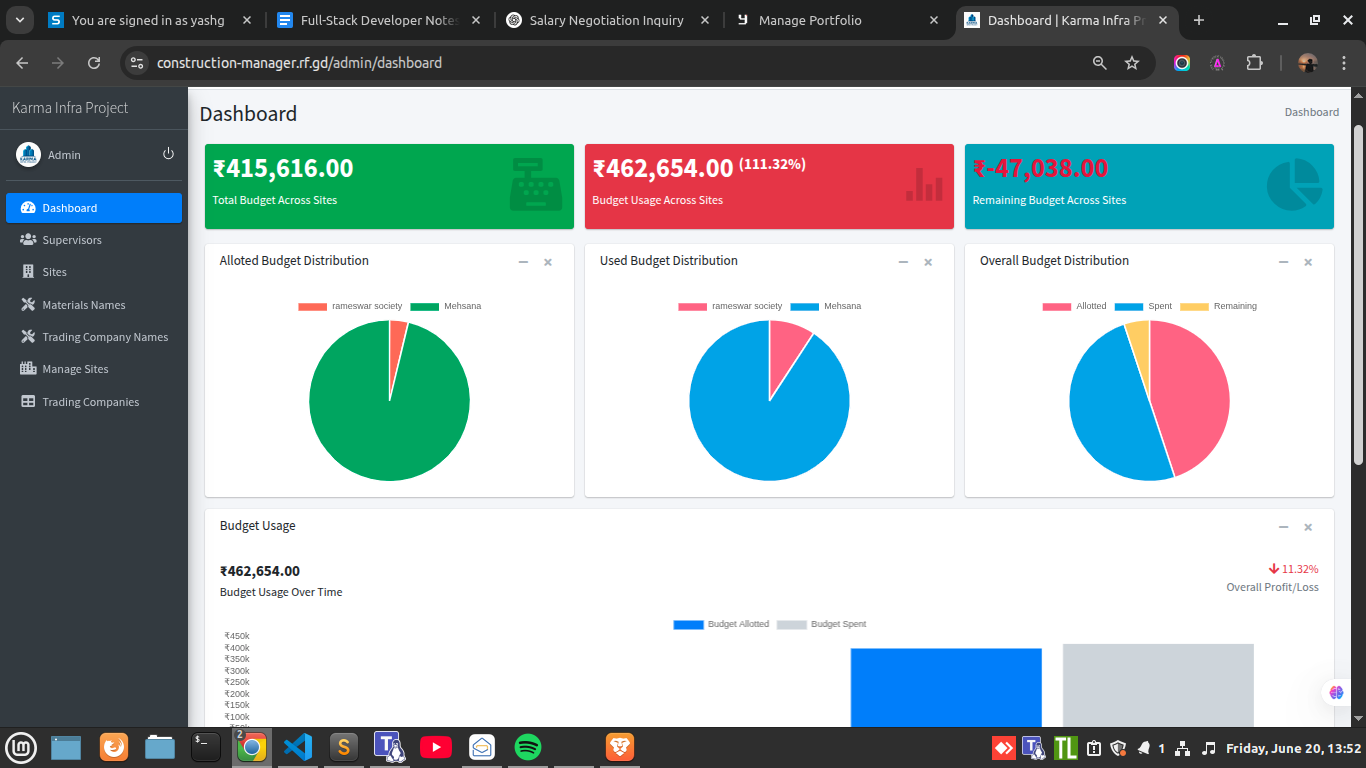Viewport: 1366px width, 768px height.
Task: Launch Firefox from the taskbar
Action: click(x=114, y=747)
